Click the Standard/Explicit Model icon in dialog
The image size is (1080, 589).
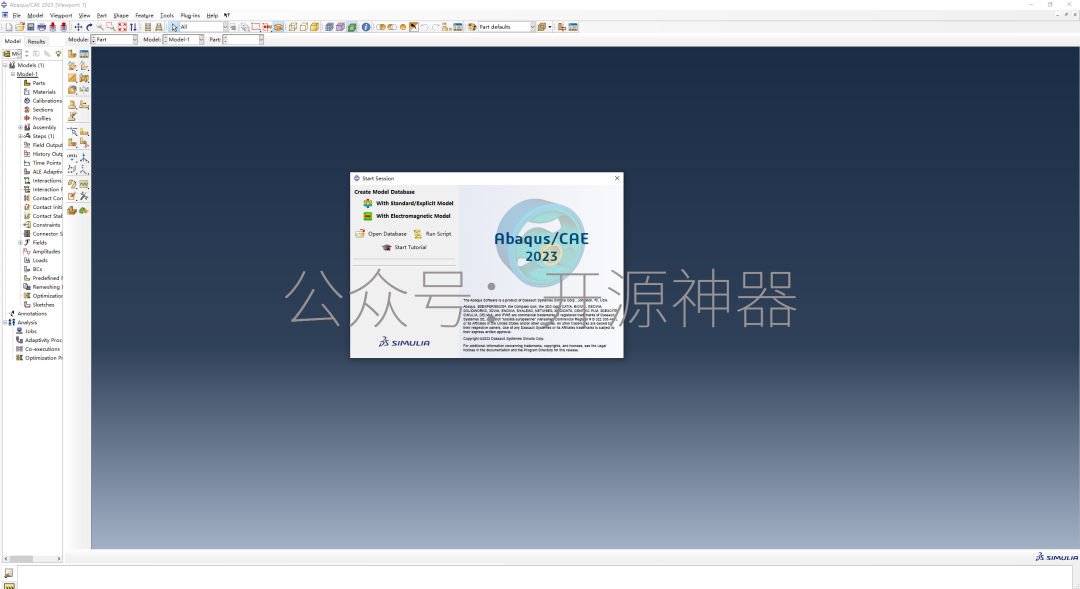[x=368, y=203]
